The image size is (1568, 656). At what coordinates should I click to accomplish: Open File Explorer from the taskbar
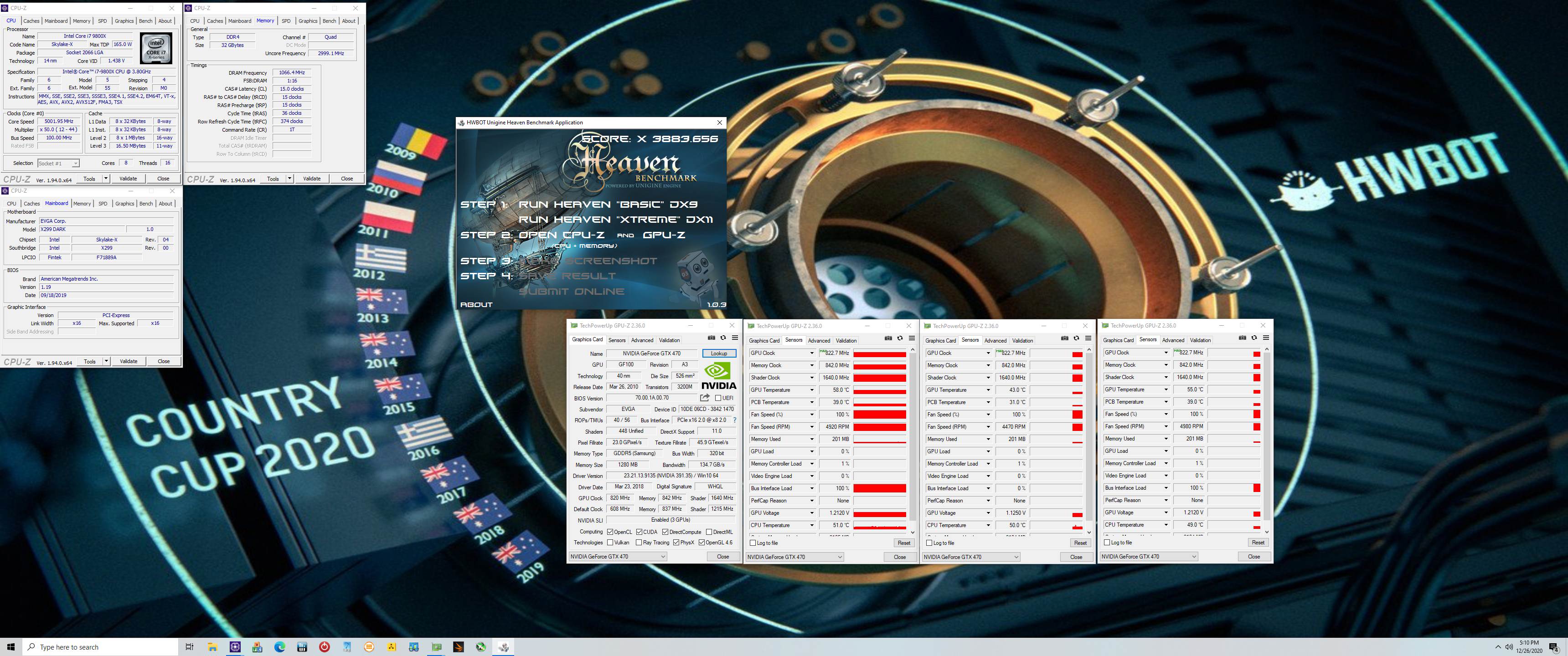click(212, 647)
